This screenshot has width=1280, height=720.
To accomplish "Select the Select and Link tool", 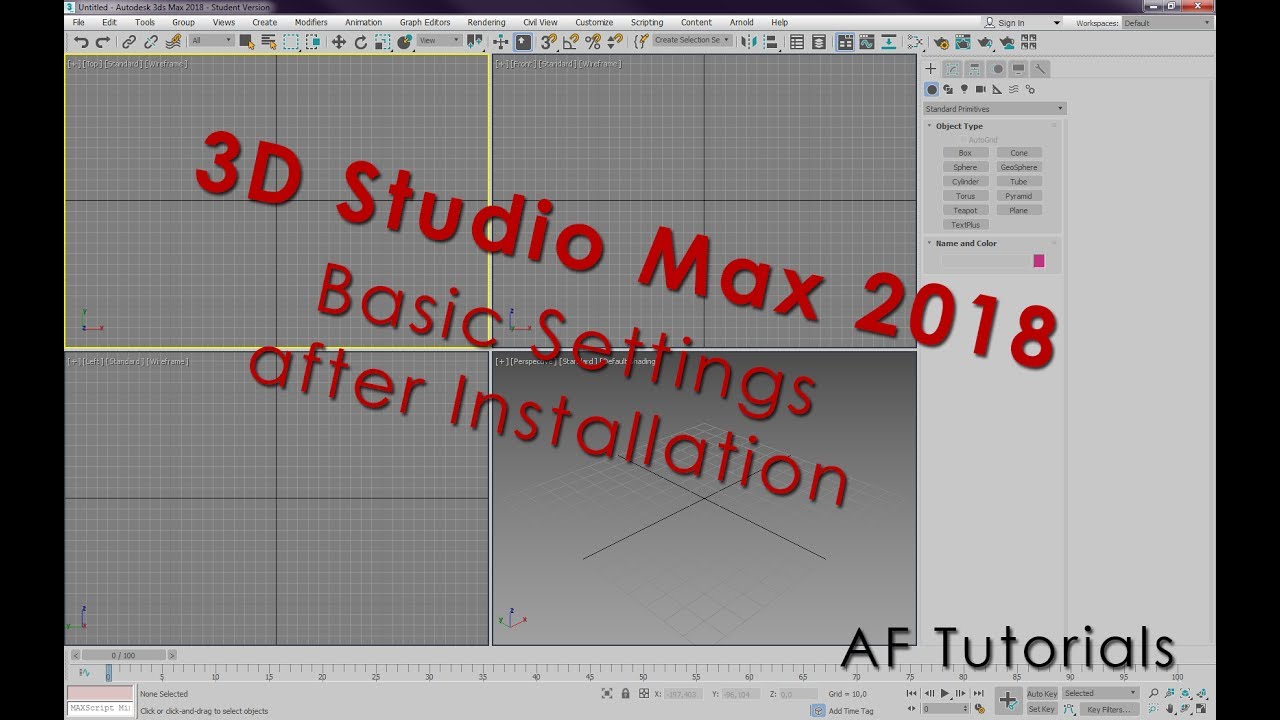I will 129,42.
